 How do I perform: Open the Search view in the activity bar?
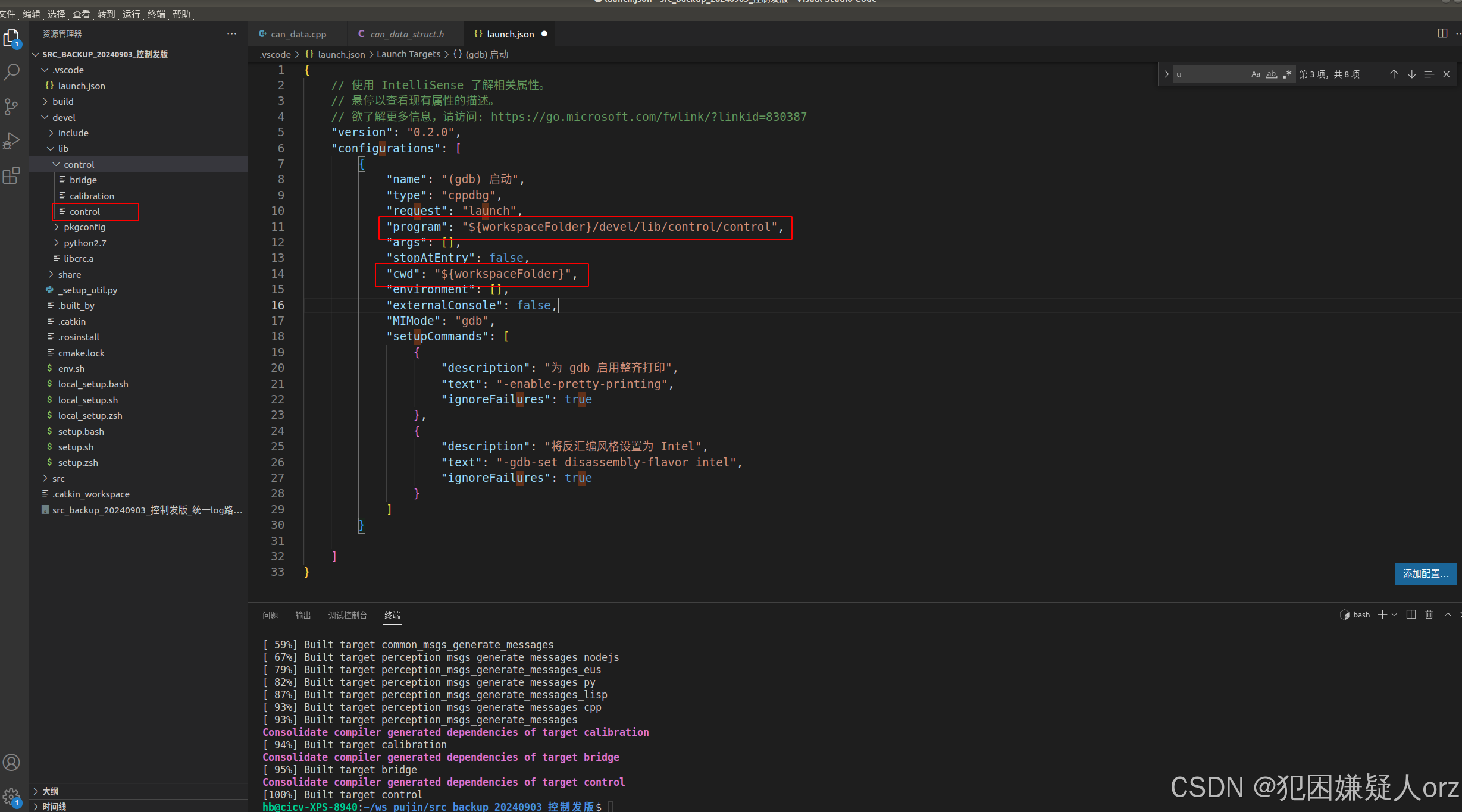[12, 71]
